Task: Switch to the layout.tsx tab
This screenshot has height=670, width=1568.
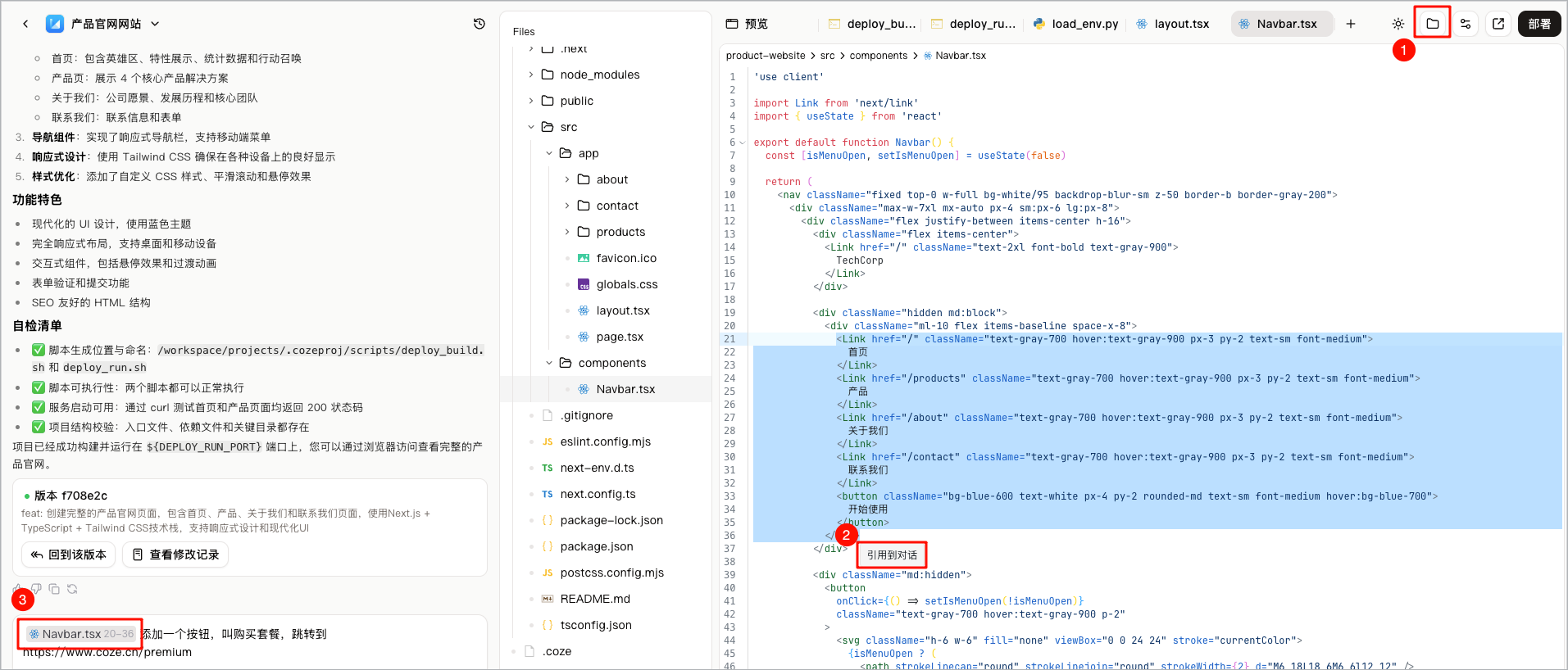Action: click(x=1173, y=24)
